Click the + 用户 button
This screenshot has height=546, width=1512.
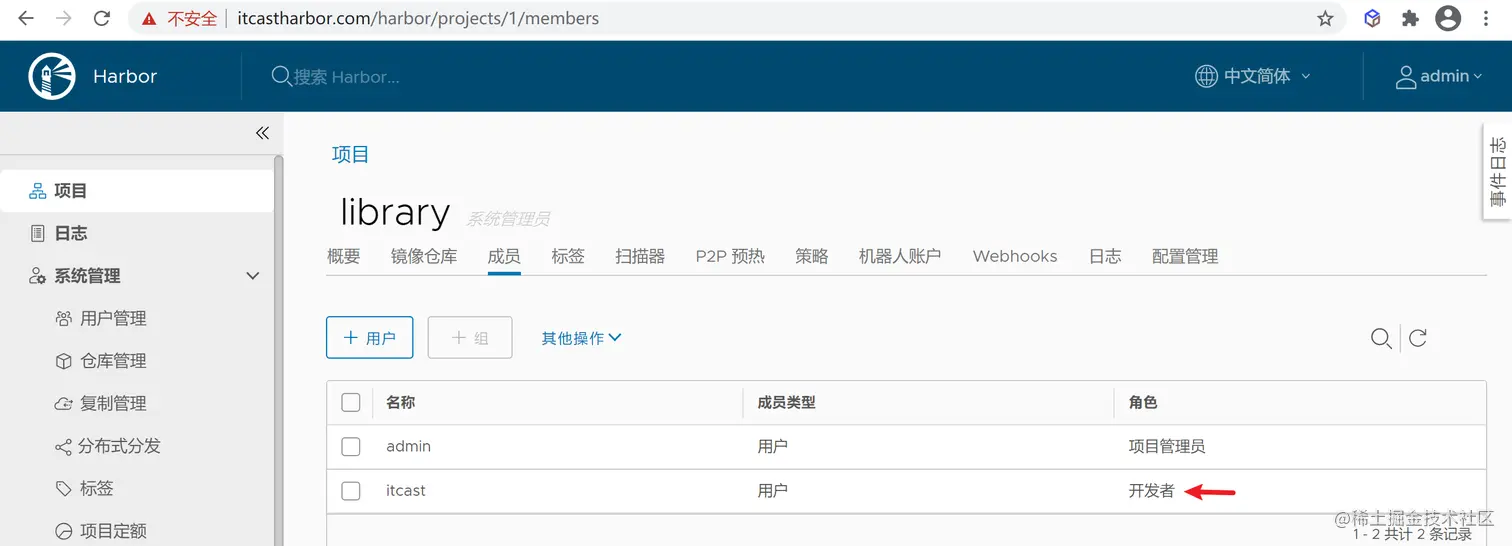tap(370, 338)
